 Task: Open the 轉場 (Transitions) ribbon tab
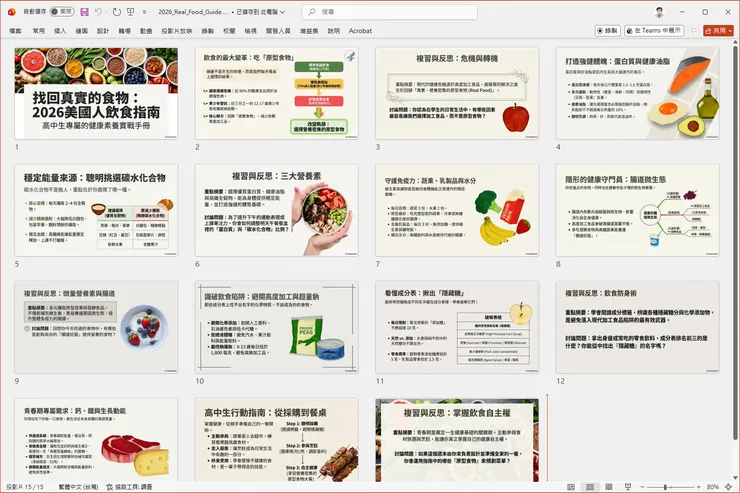125,31
